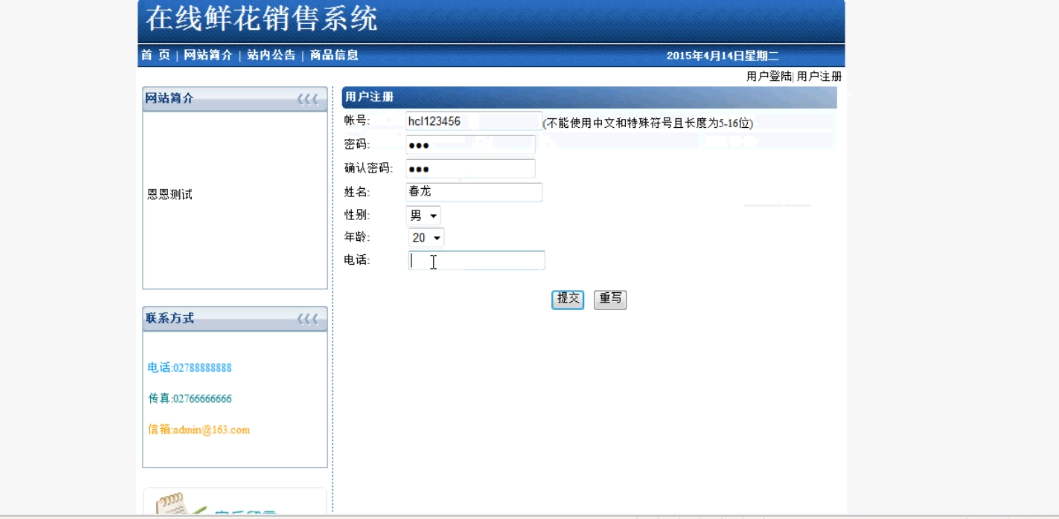Focus the 确认密码 input field
The height and width of the screenshot is (519, 1059).
[x=470, y=168]
